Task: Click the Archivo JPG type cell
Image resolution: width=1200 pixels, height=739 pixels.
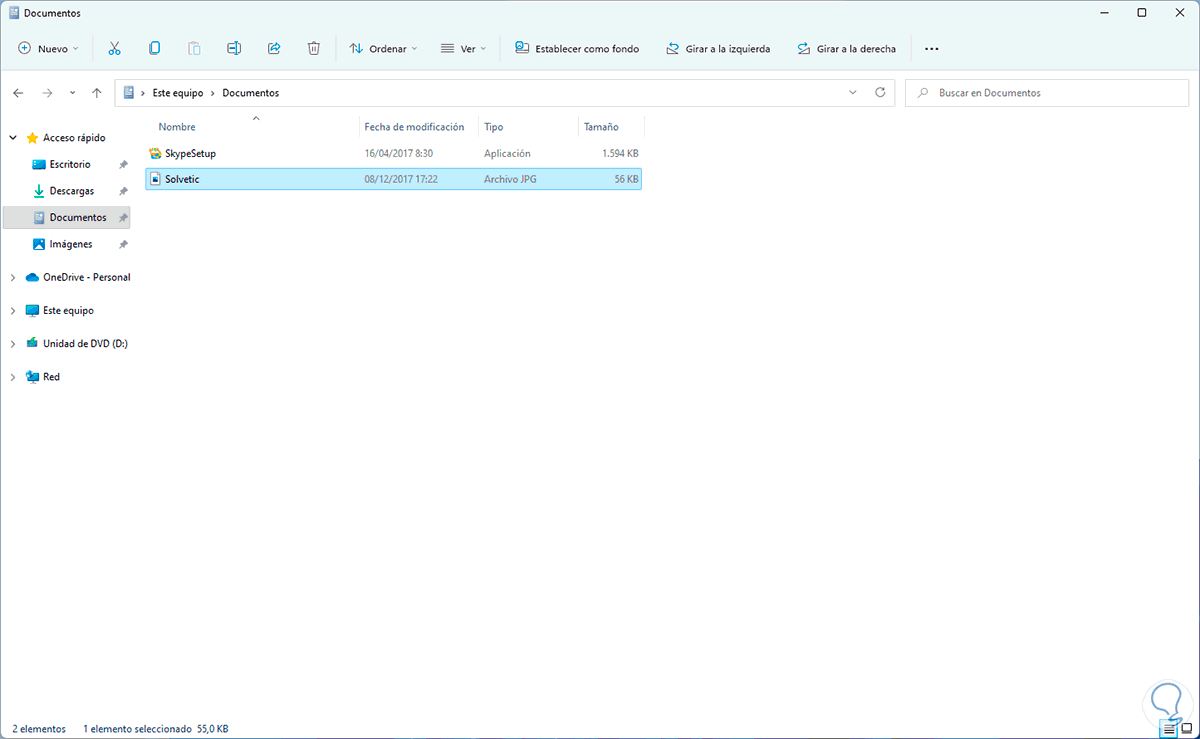Action: tap(508, 179)
